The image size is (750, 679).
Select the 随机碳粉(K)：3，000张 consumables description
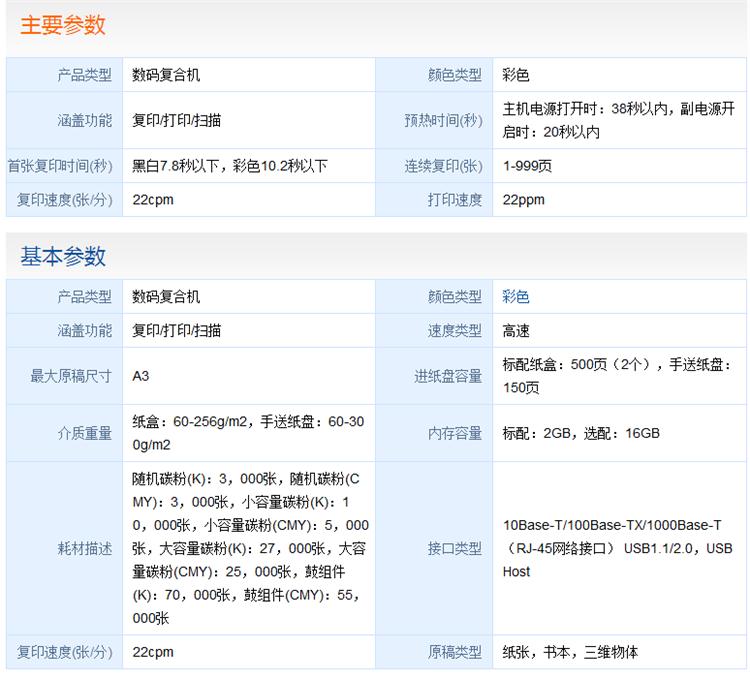251,548
